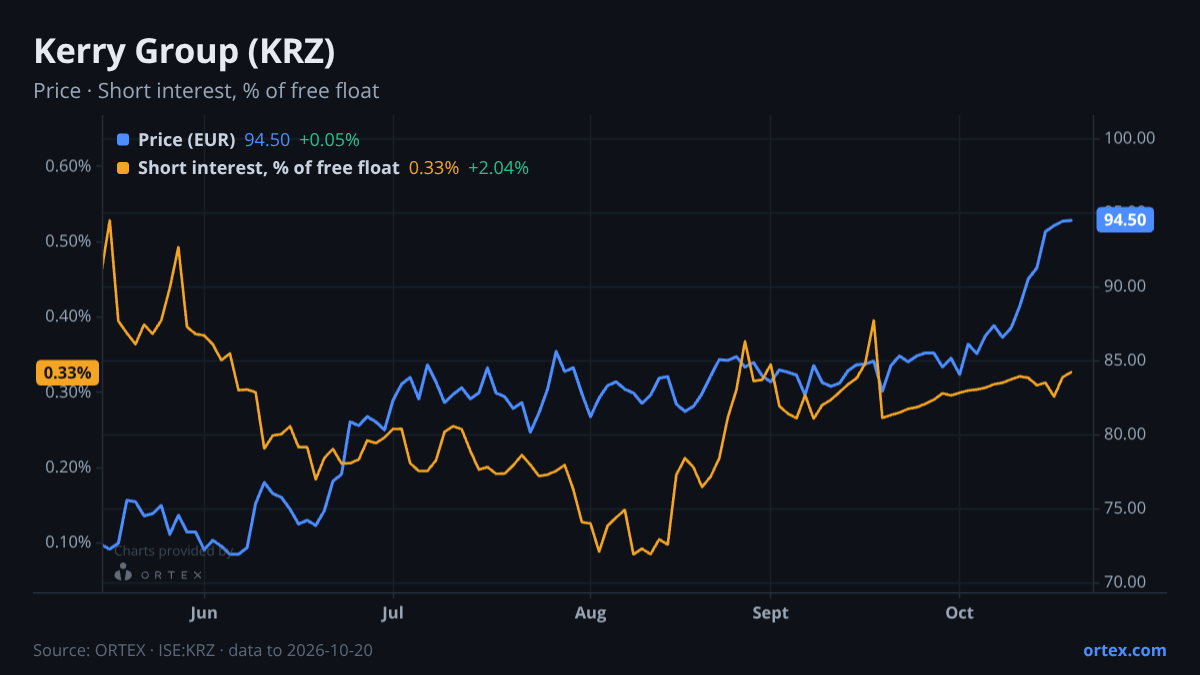Click the Sept axis label
This screenshot has width=1200, height=675.
[770, 611]
